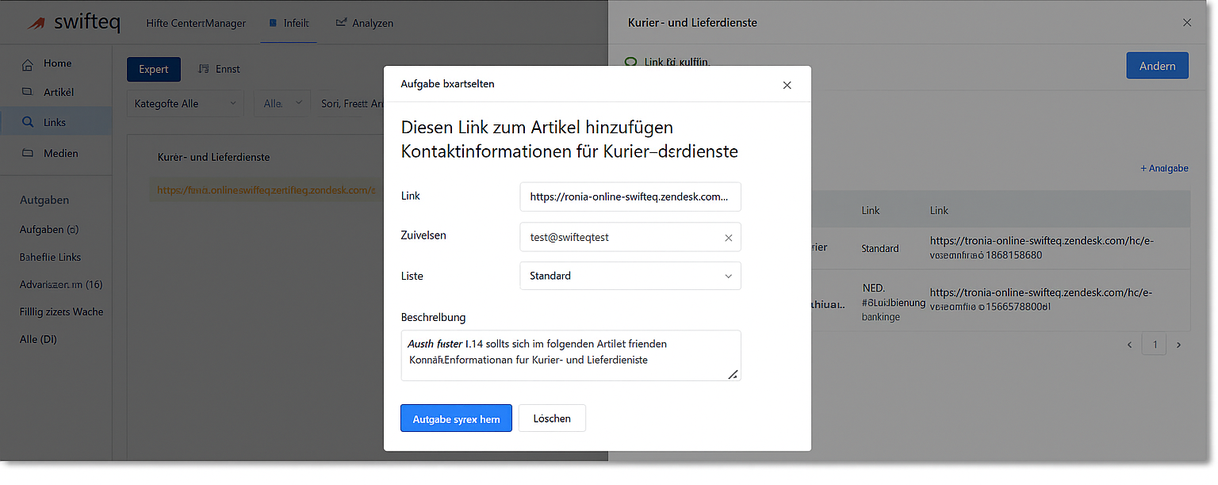Viewport: 1218px width, 485px height.
Task: Switch to the Infeilt tab
Action: pos(289,22)
